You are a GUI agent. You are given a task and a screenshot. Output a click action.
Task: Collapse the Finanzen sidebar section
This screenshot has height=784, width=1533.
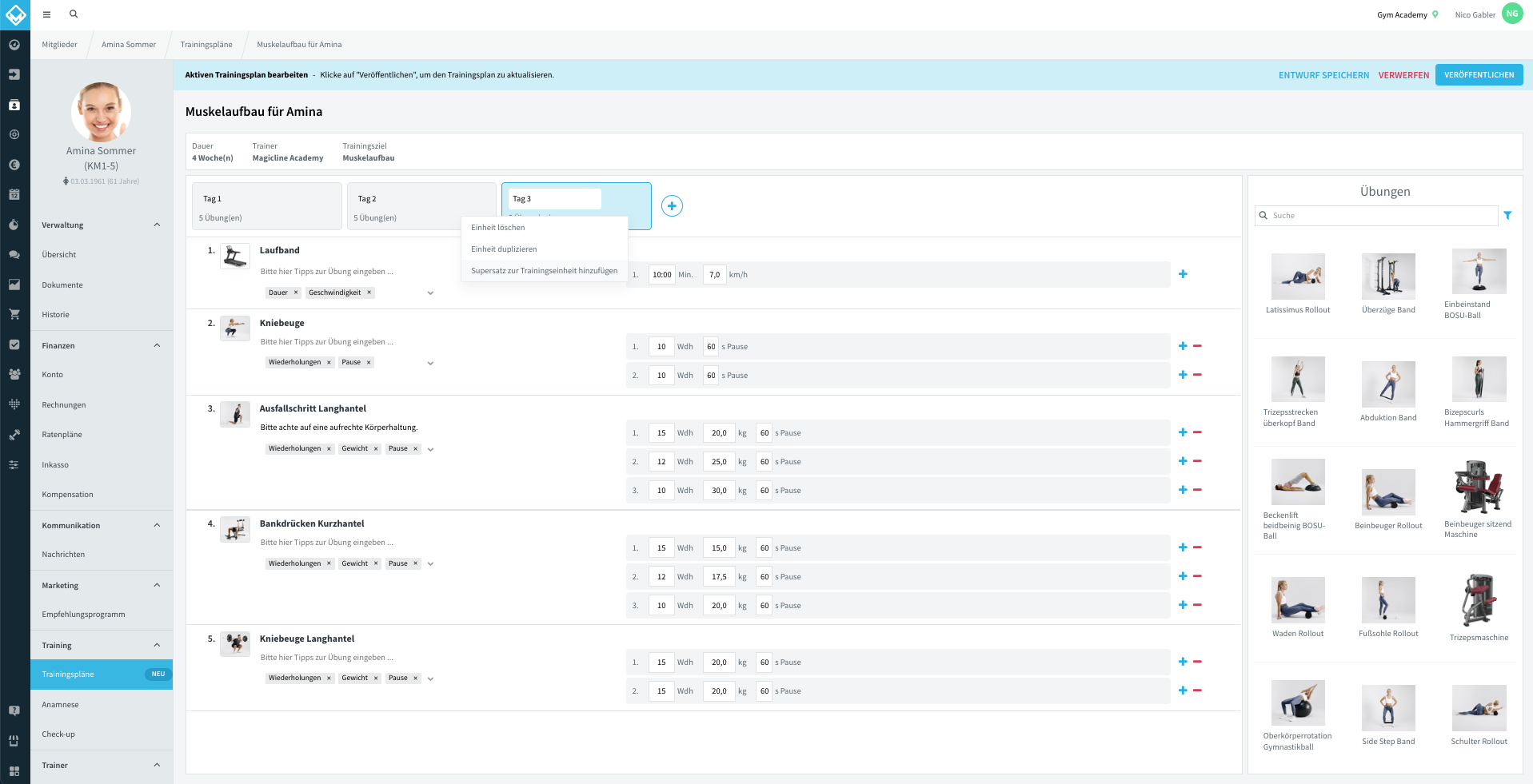(x=157, y=345)
